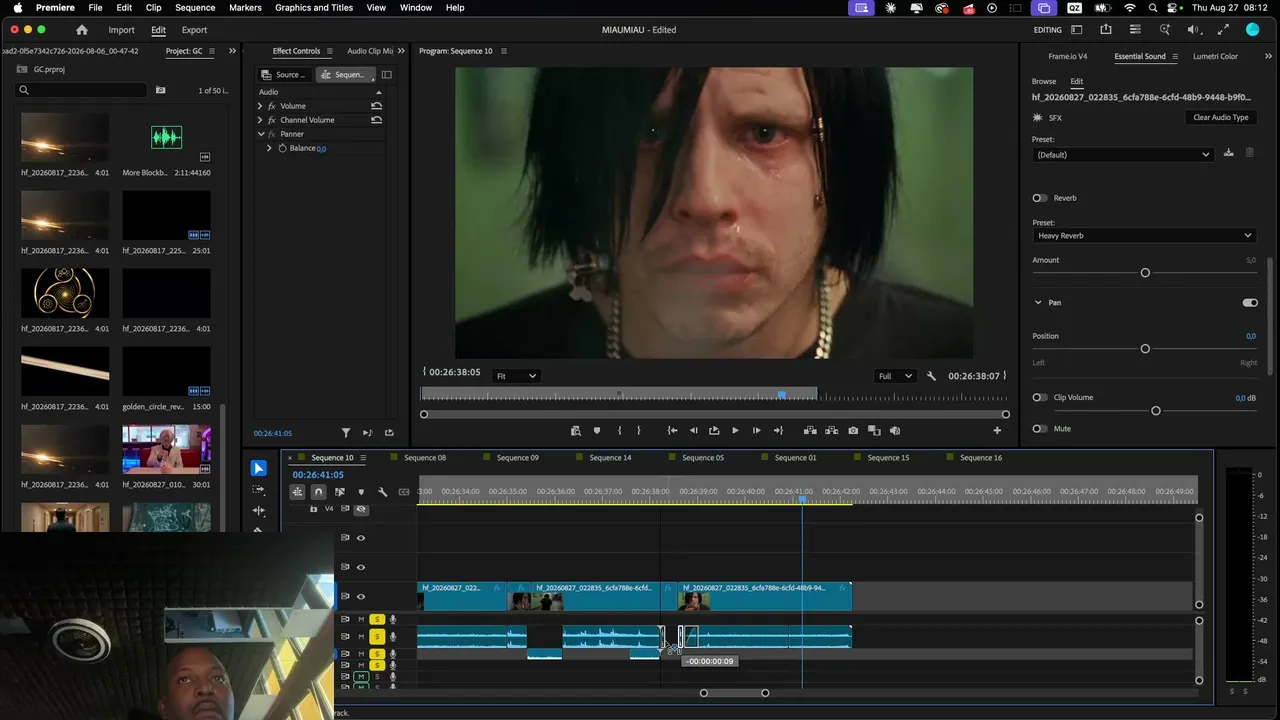Switch to Export mode
This screenshot has width=1280, height=720.
tap(194, 30)
